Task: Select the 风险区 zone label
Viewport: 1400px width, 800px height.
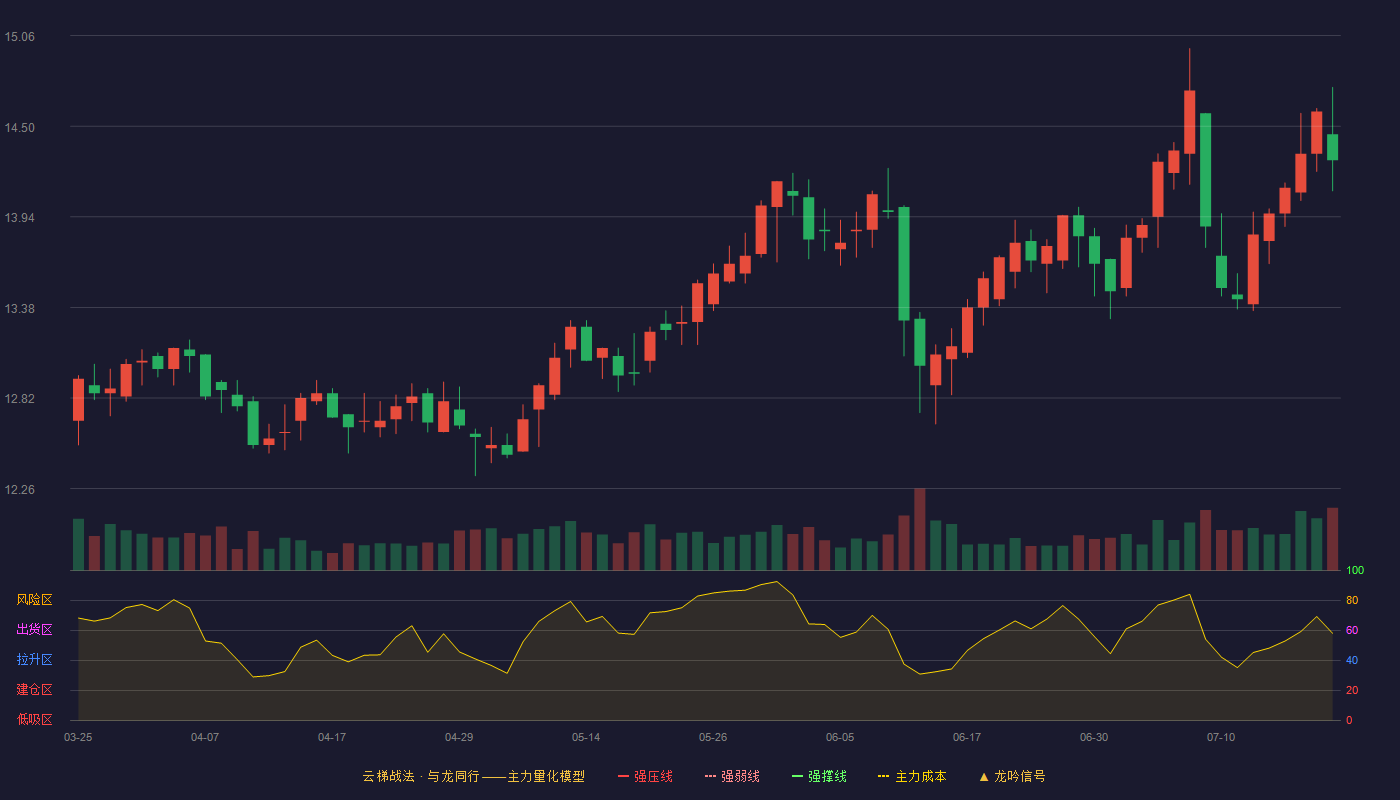Action: click(35, 600)
